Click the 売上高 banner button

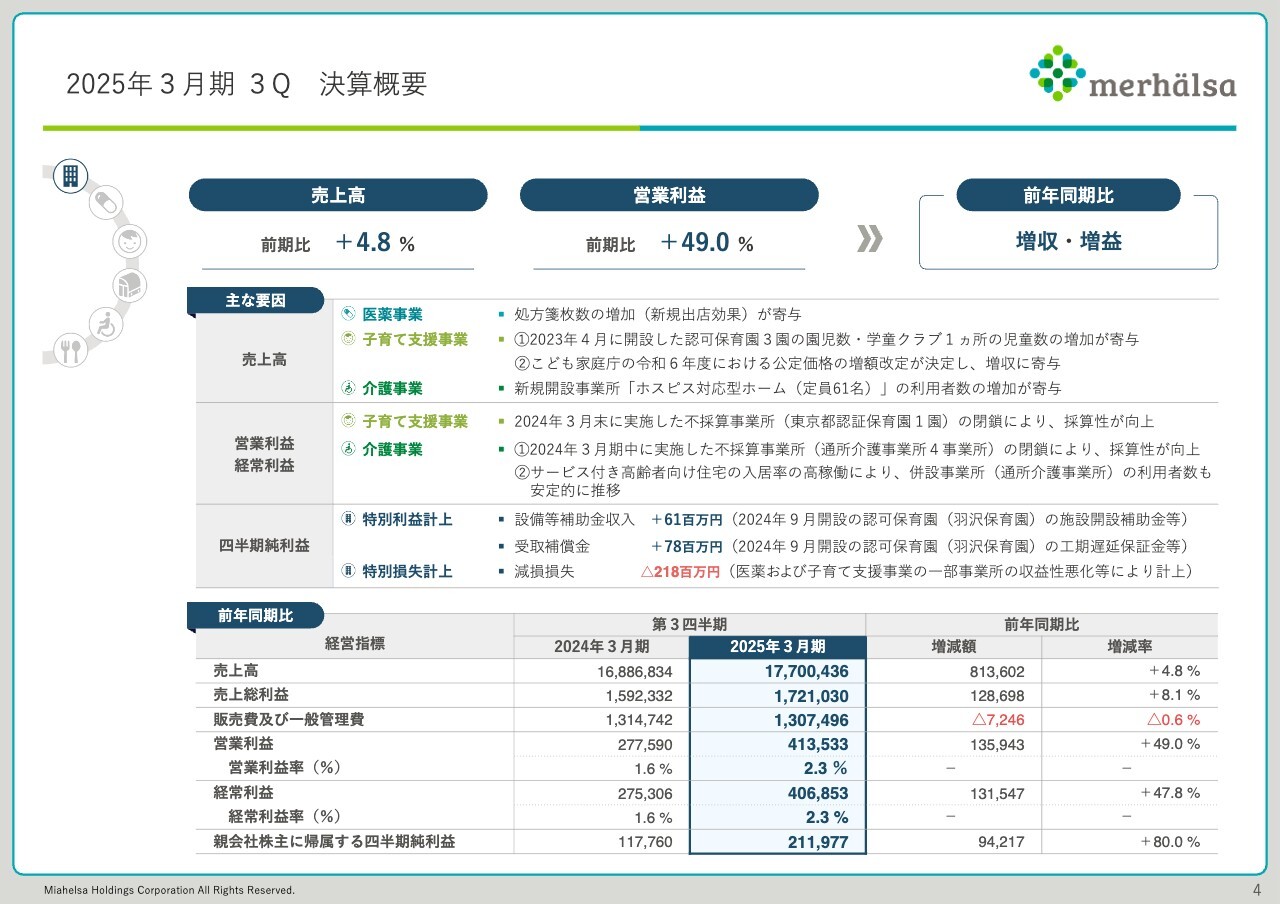click(338, 195)
